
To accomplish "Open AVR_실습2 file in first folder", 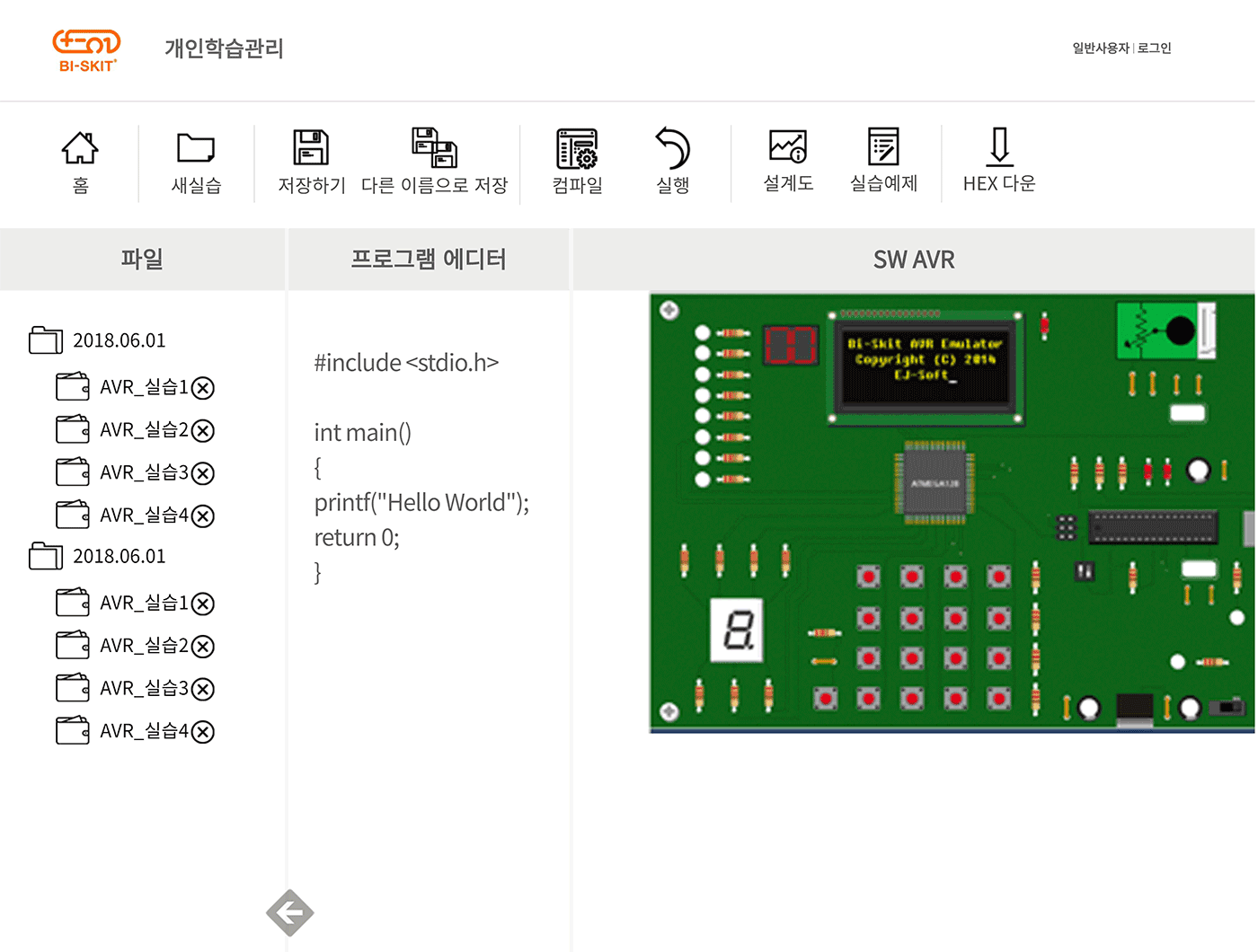I will [x=144, y=430].
